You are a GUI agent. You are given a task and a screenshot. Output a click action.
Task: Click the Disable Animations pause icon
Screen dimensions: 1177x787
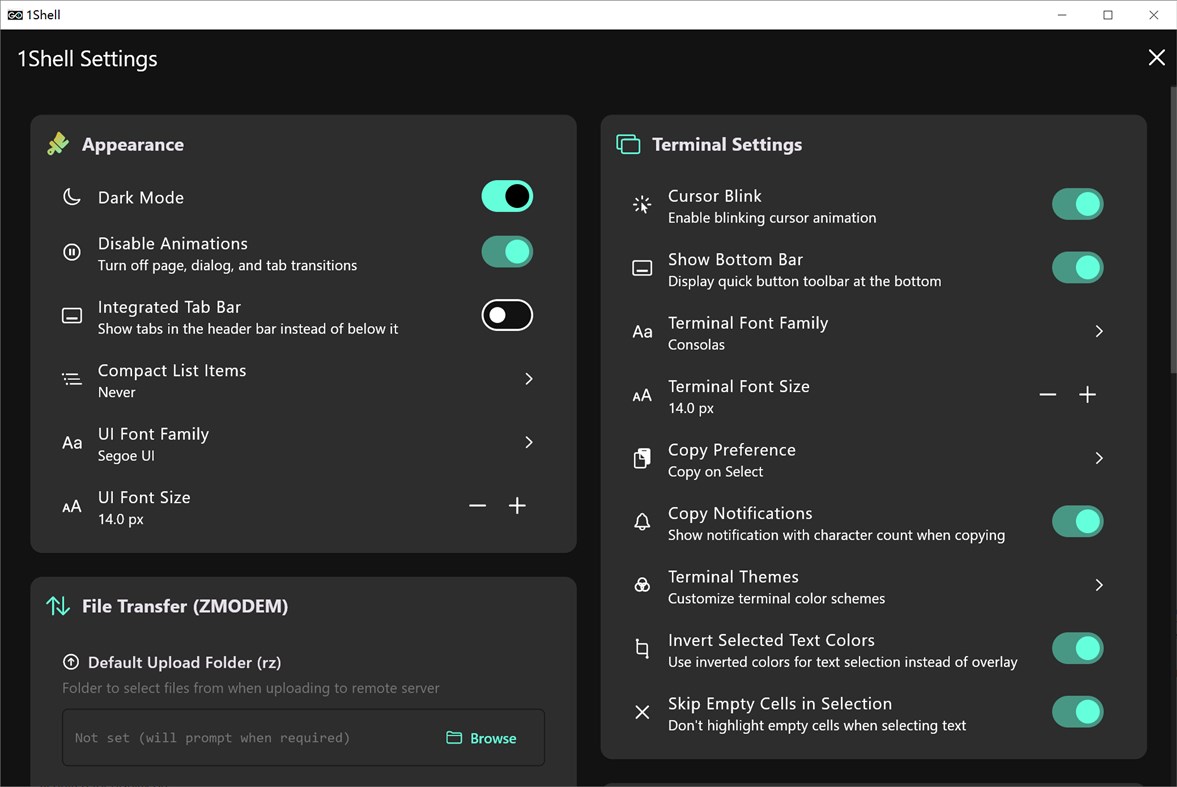[71, 252]
